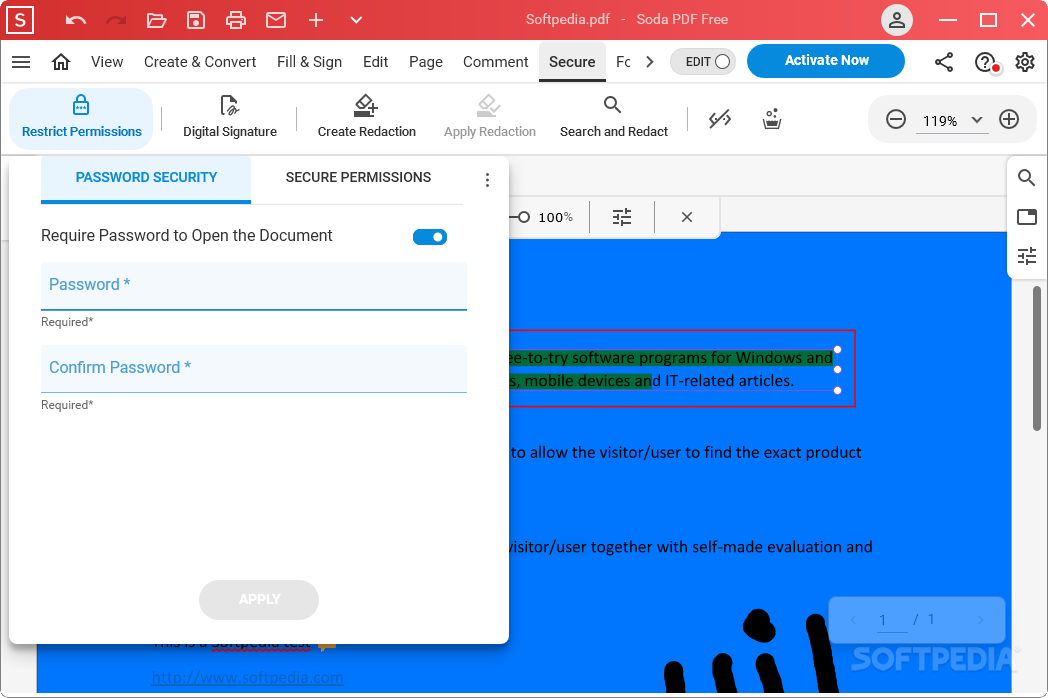Click the APPLY button

coord(259,600)
